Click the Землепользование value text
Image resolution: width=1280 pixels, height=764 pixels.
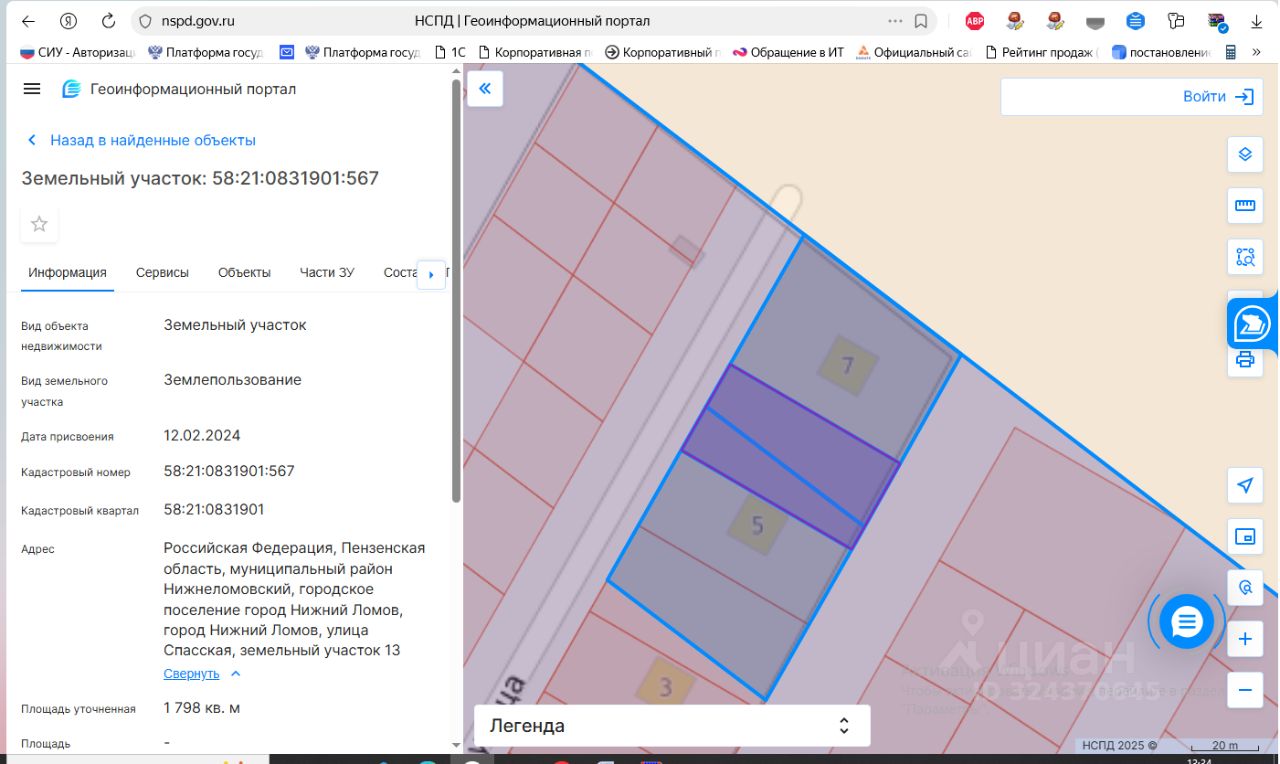[x=233, y=380]
